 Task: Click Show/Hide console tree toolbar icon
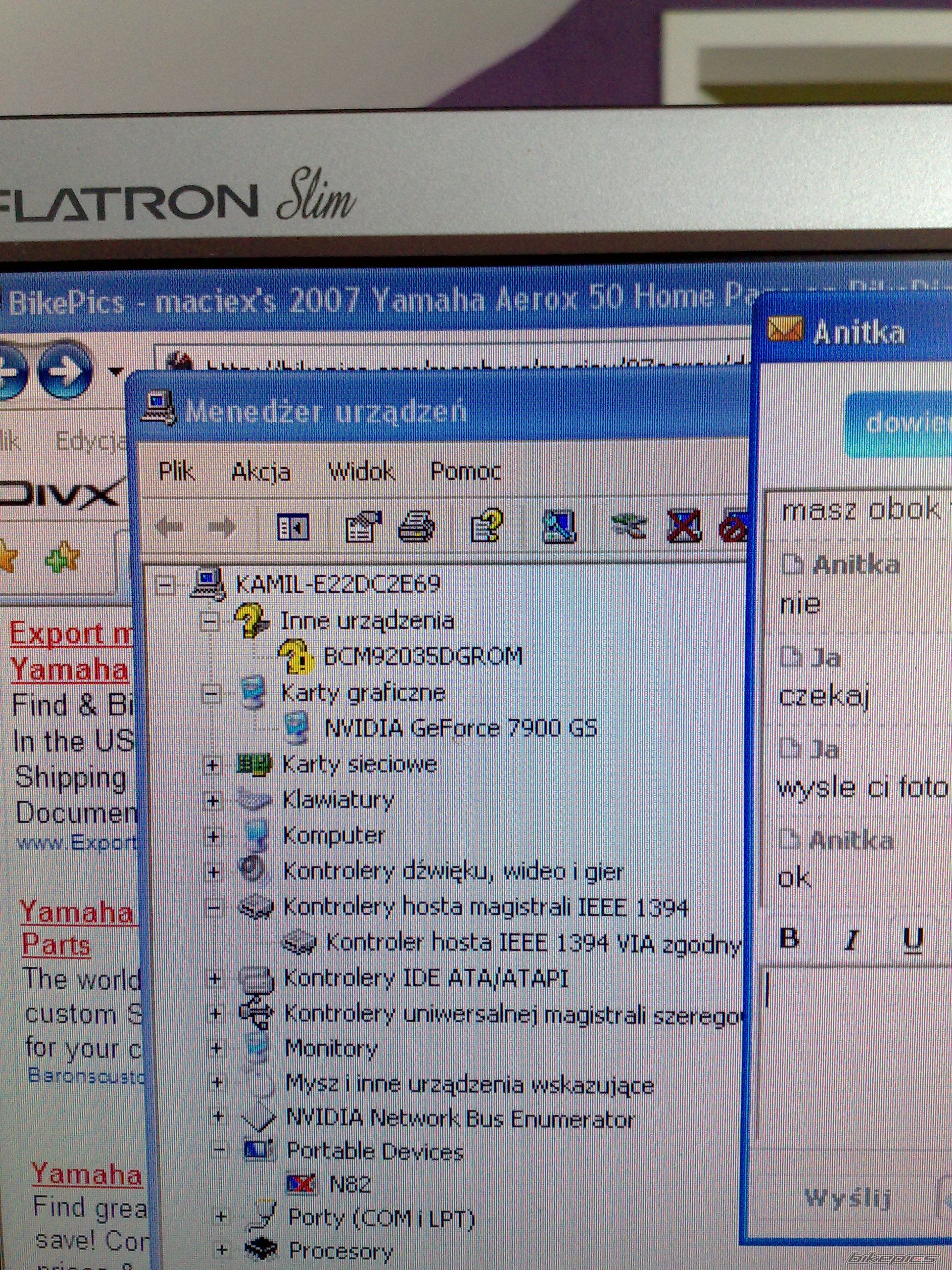(x=293, y=527)
